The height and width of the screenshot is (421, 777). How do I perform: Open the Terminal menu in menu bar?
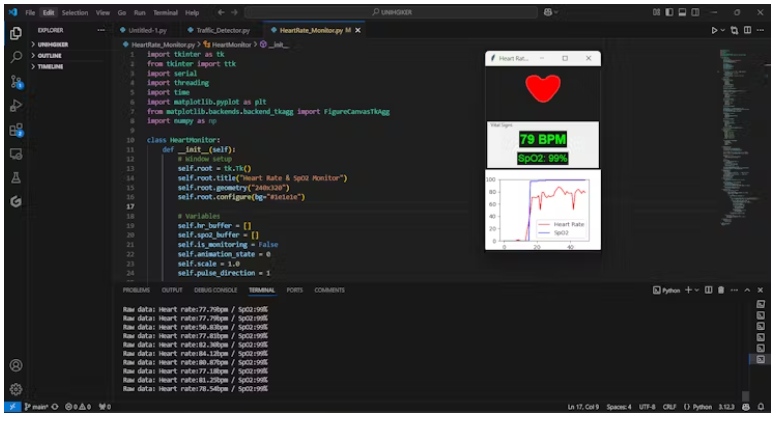click(165, 13)
